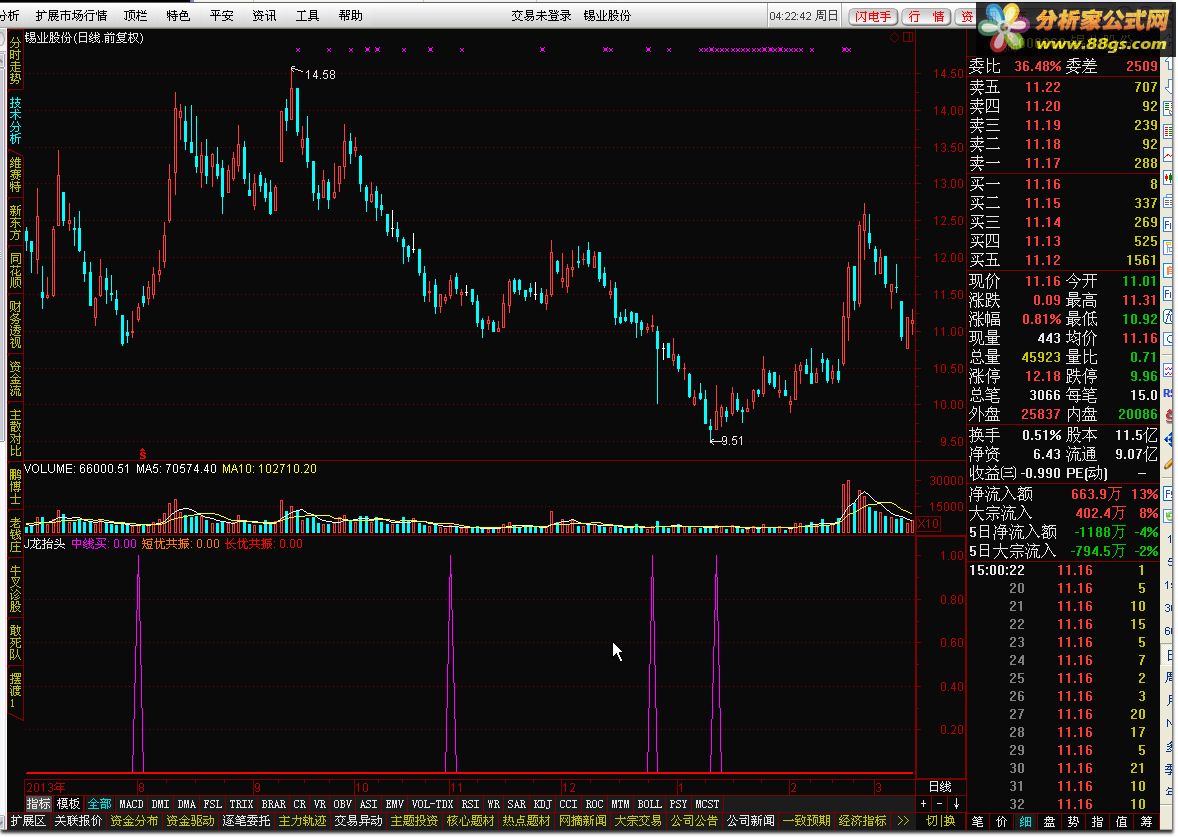
Task: Select the 牛叉诊股 sidebar tab
Action: tap(15, 588)
